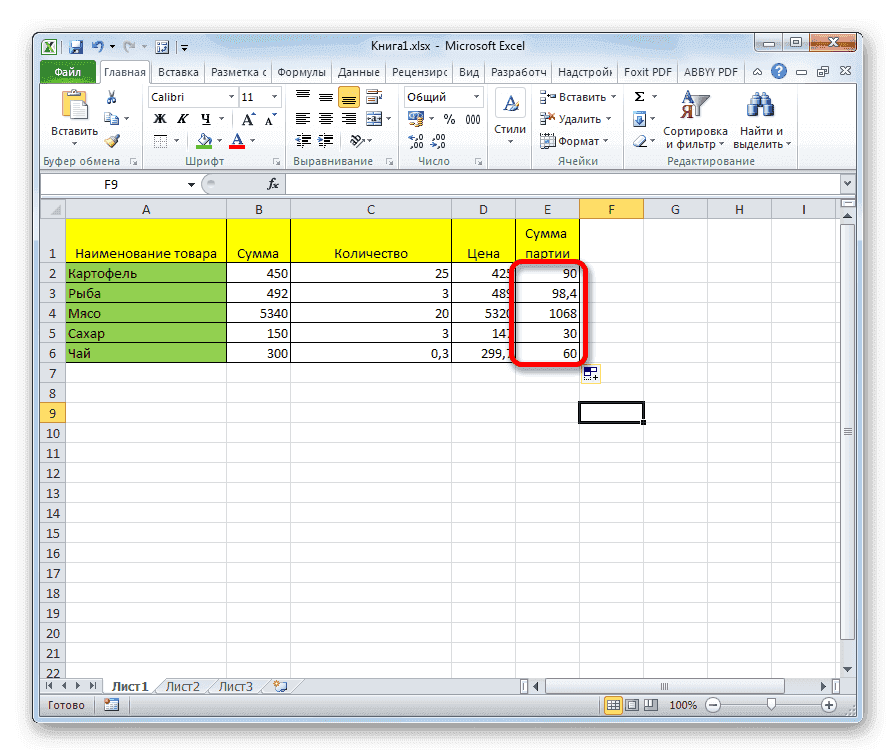Toggle underline formatting with Ч

coord(205,118)
